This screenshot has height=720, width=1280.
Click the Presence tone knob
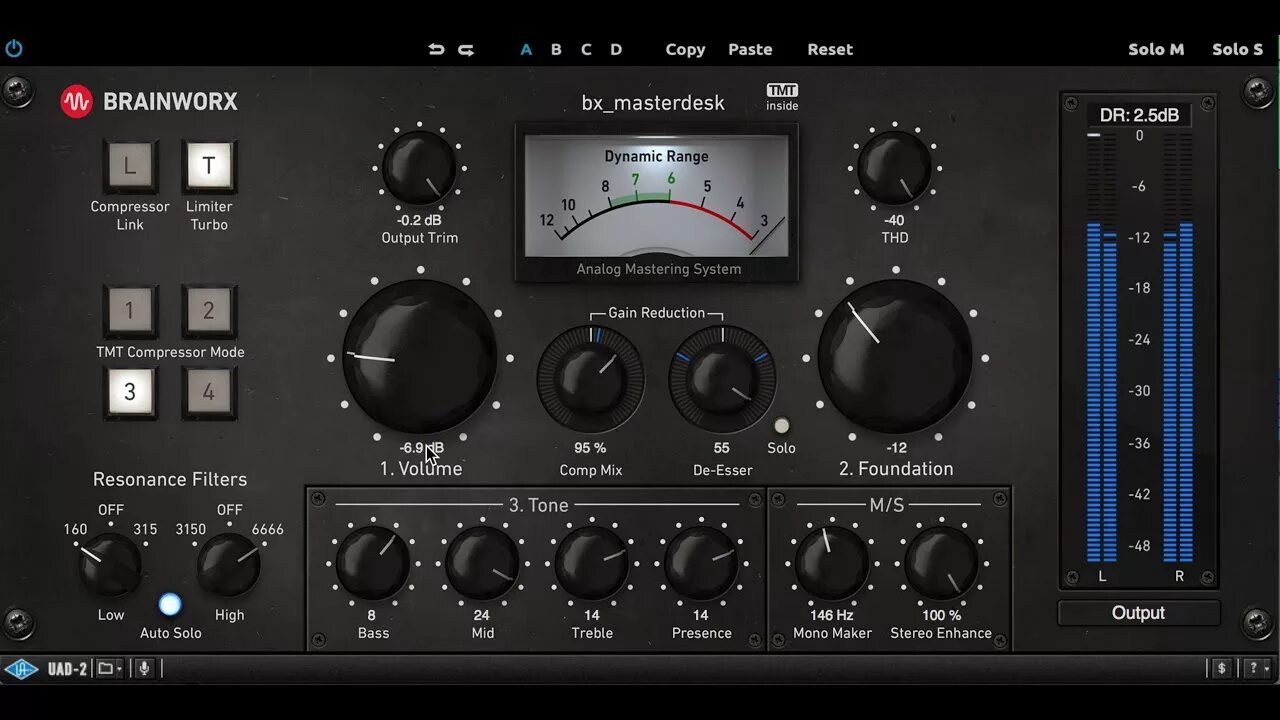702,563
